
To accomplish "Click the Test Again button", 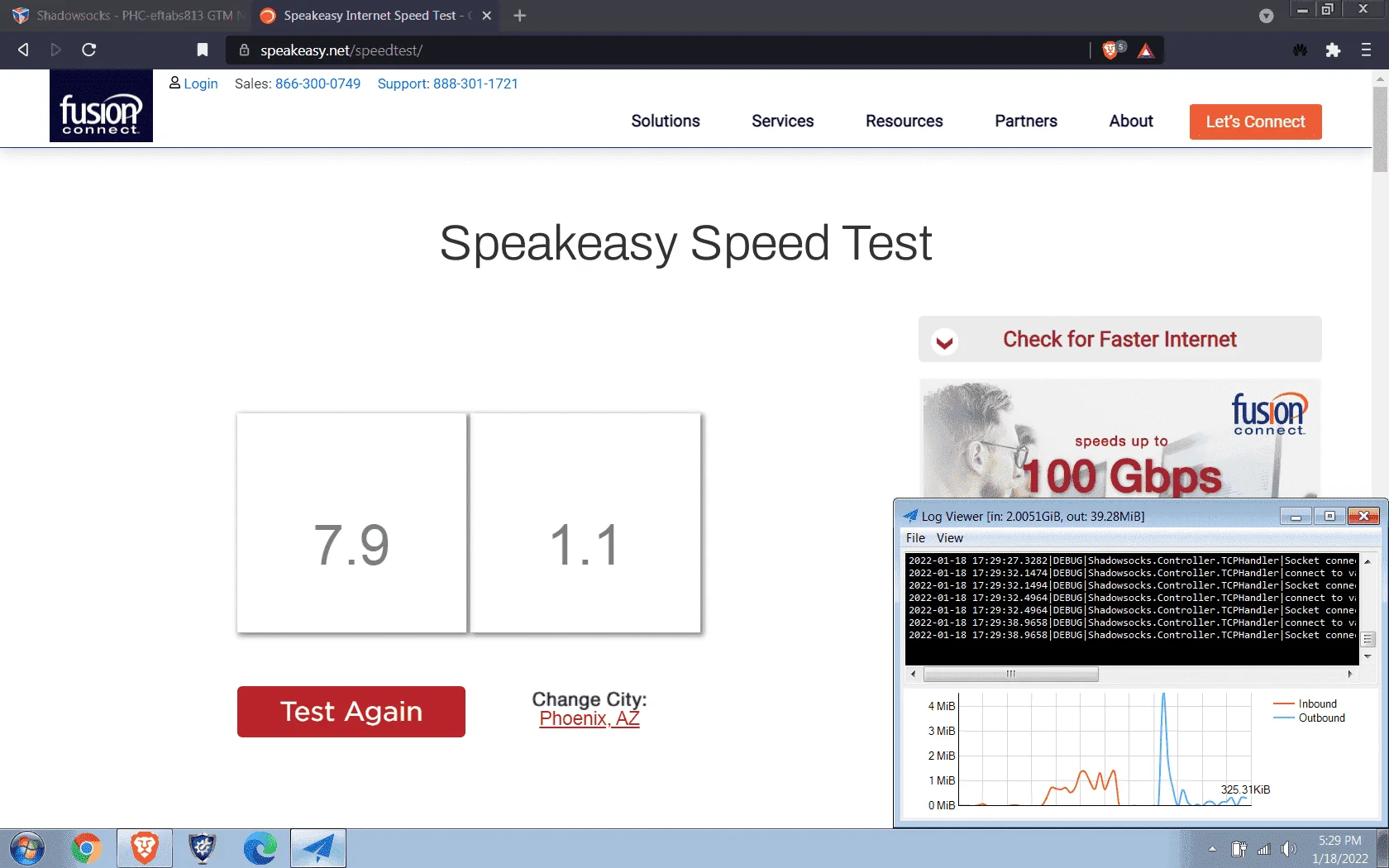I will [x=351, y=712].
